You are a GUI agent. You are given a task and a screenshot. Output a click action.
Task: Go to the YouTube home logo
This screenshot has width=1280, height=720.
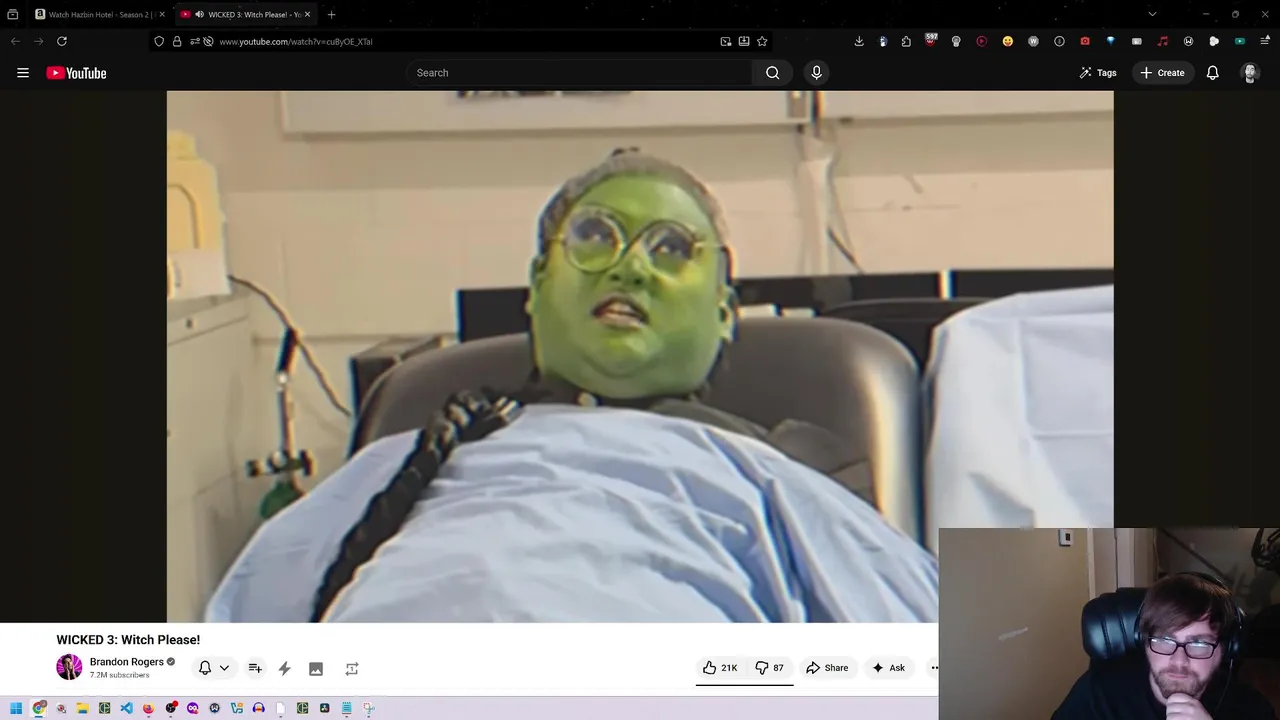pyautogui.click(x=76, y=73)
